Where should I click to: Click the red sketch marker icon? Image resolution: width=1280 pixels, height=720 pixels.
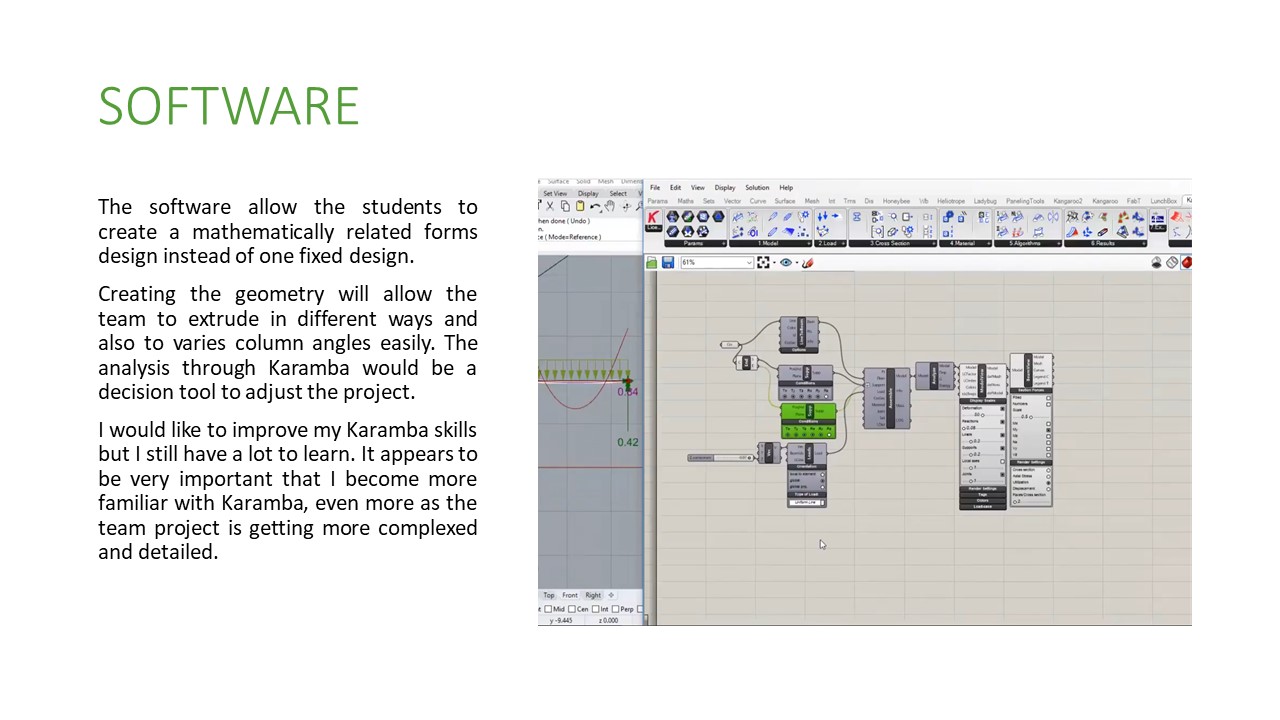[807, 263]
